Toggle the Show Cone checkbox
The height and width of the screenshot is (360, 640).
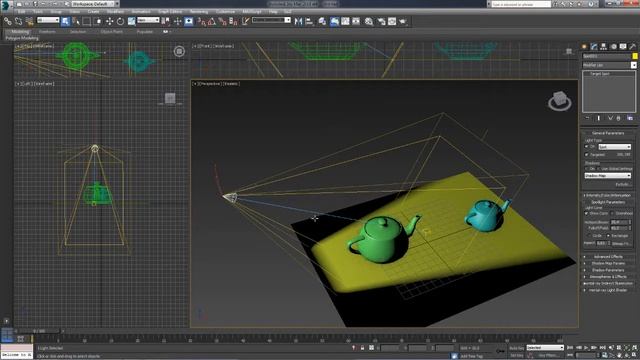587,213
